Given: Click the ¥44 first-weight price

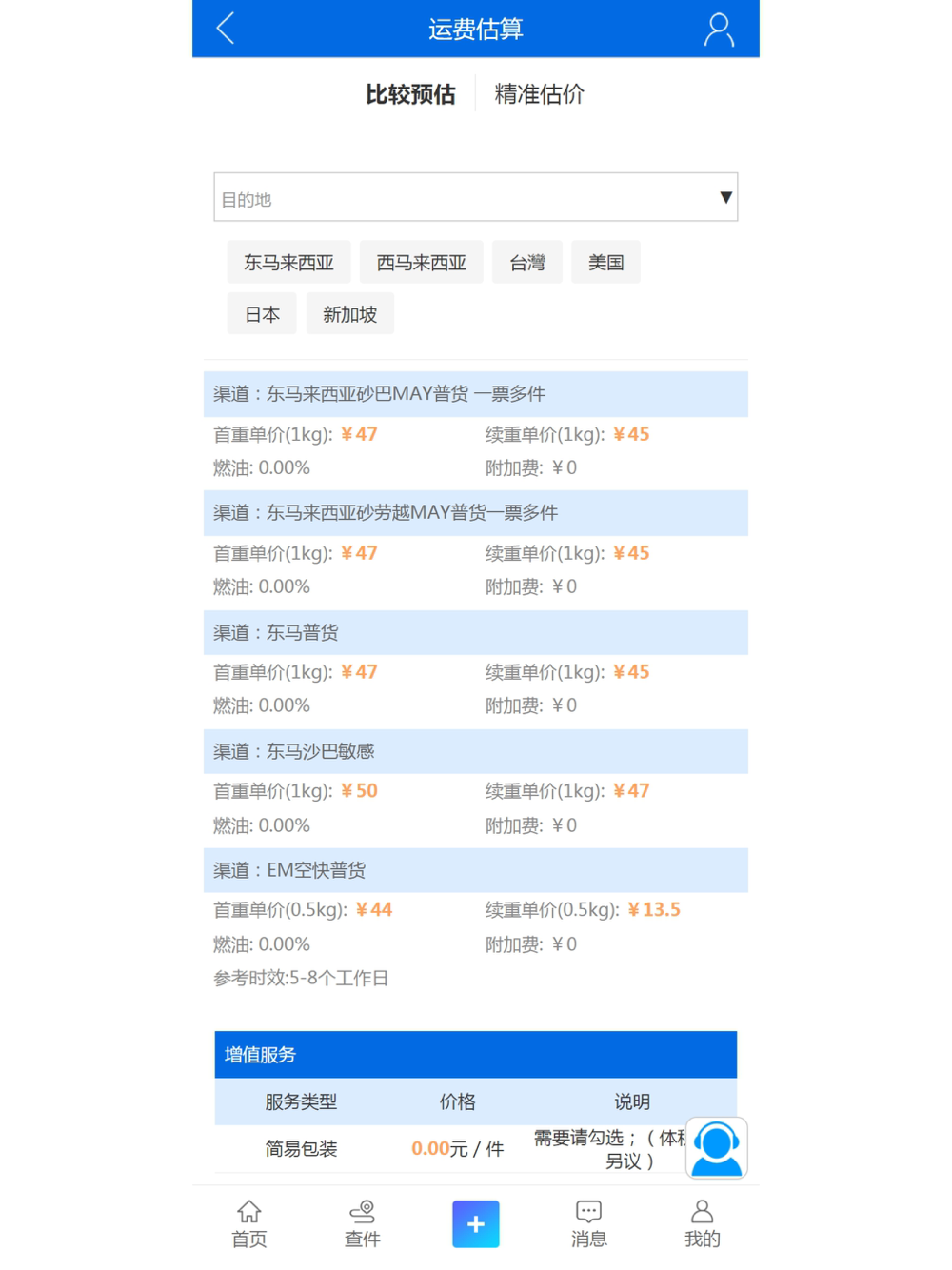Looking at the screenshot, I should (374, 910).
